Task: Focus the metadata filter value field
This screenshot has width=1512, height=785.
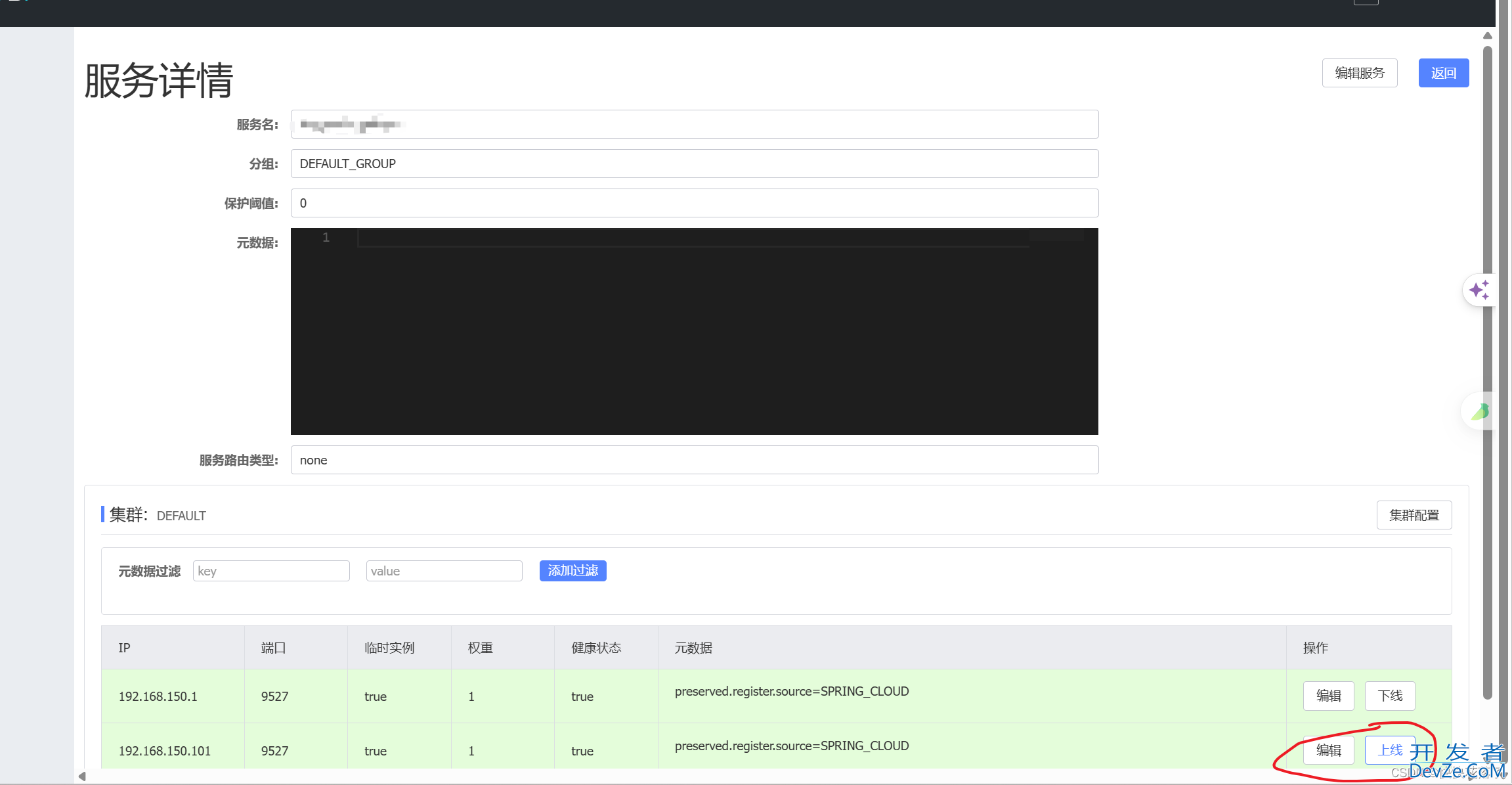Action: [x=444, y=571]
